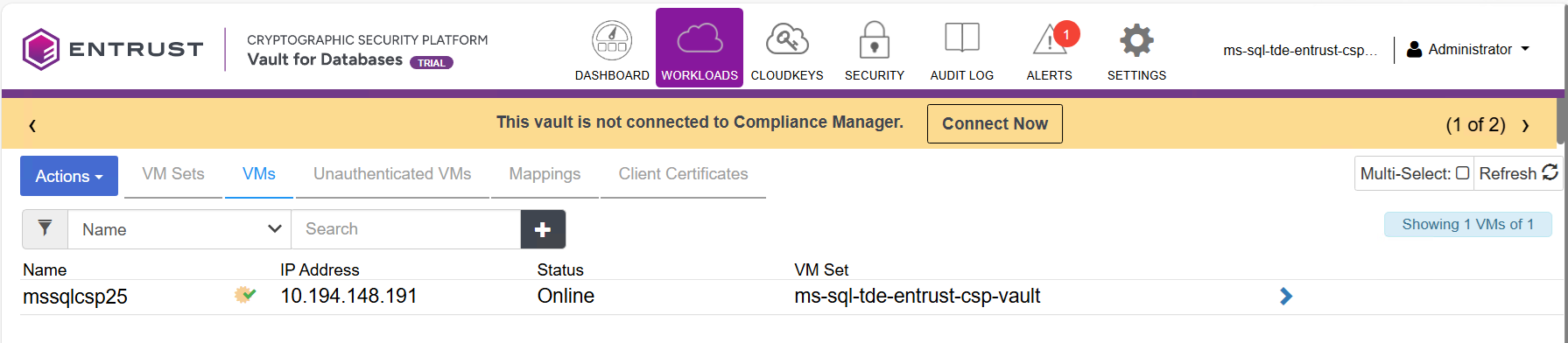Viewport: 1568px width, 343px height.
Task: Click the filter funnel icon
Action: 45,228
